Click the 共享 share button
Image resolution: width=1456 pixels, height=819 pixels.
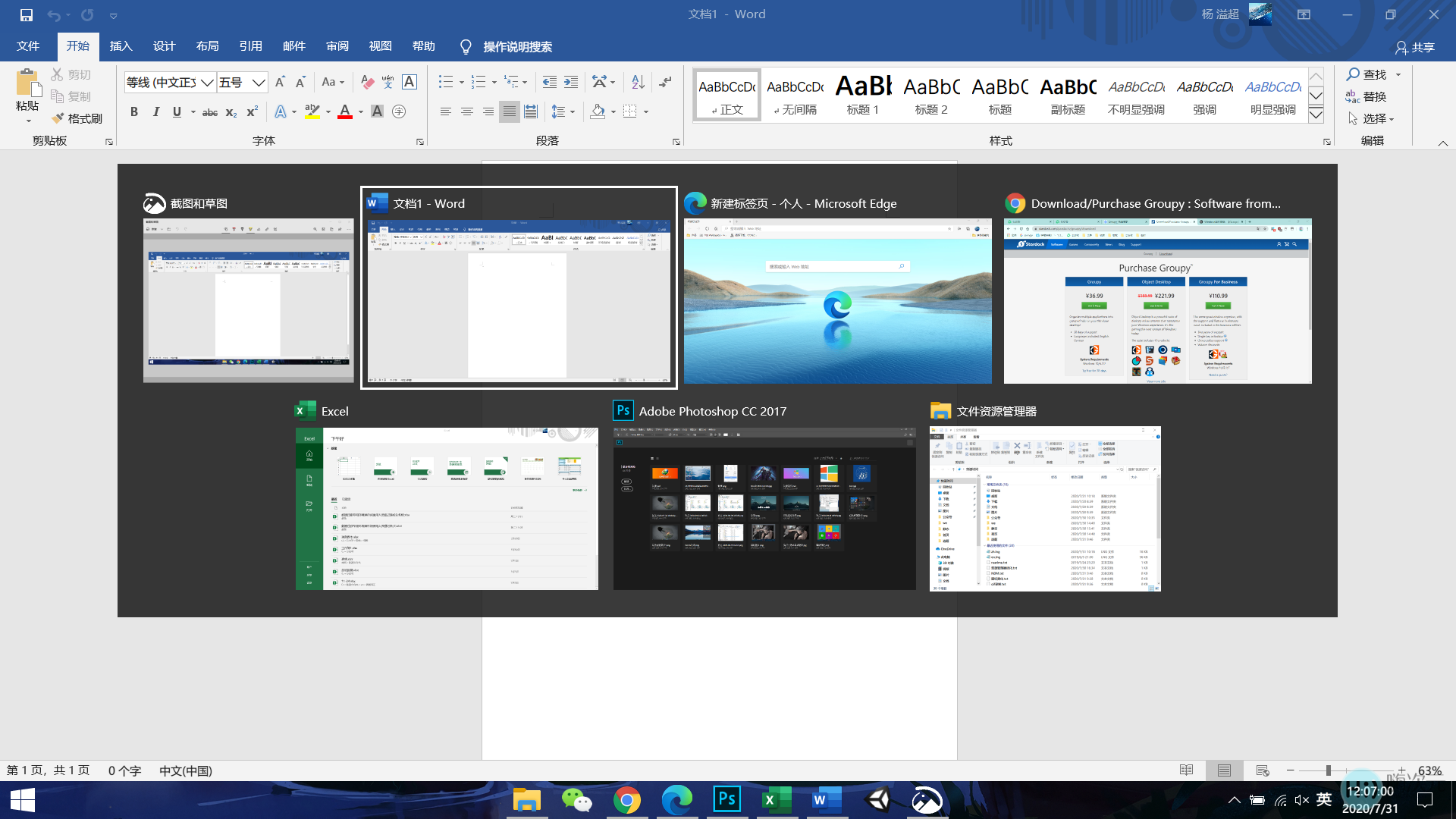click(1415, 47)
